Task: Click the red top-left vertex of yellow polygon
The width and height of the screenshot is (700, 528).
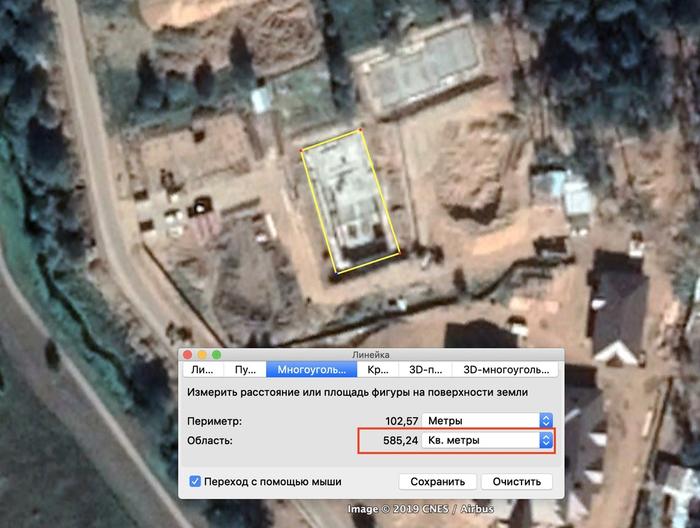Action: tap(303, 152)
